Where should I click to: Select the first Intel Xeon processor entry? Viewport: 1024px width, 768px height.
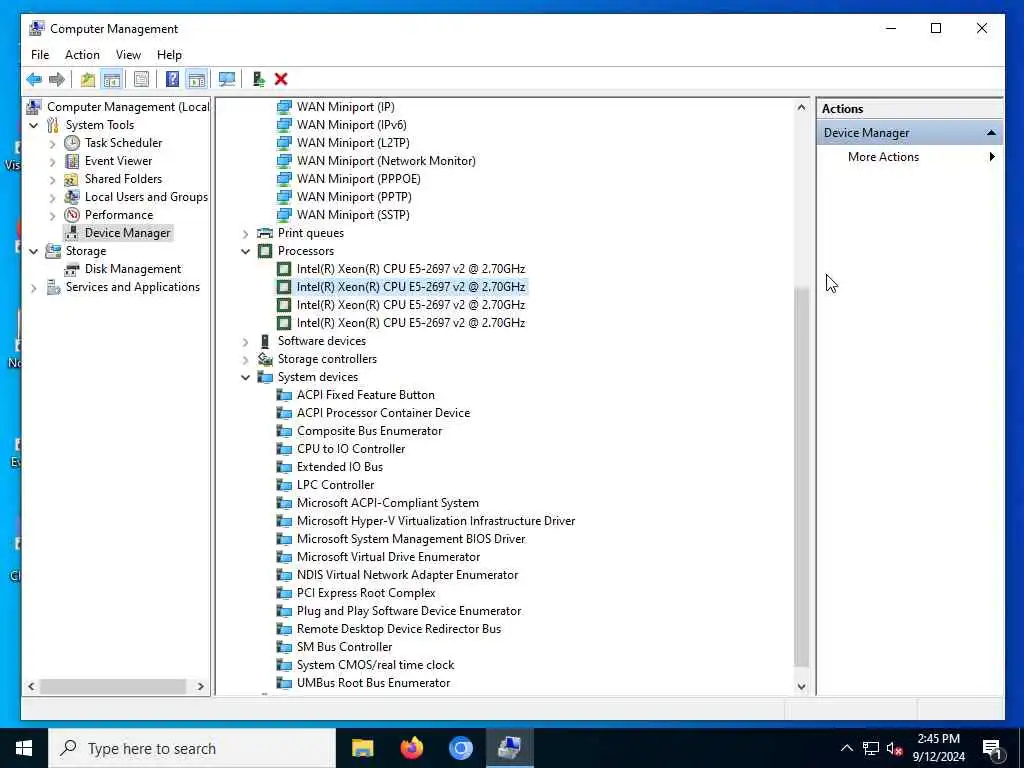pyautogui.click(x=411, y=269)
